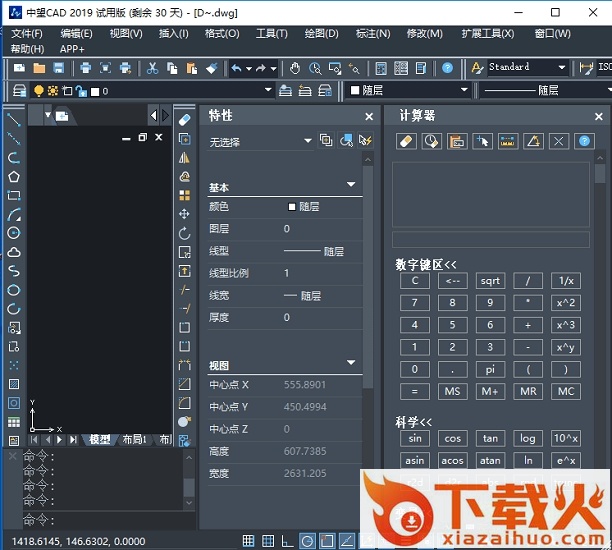Collapse the 基本 section in Properties
612x550 pixels.
click(351, 184)
